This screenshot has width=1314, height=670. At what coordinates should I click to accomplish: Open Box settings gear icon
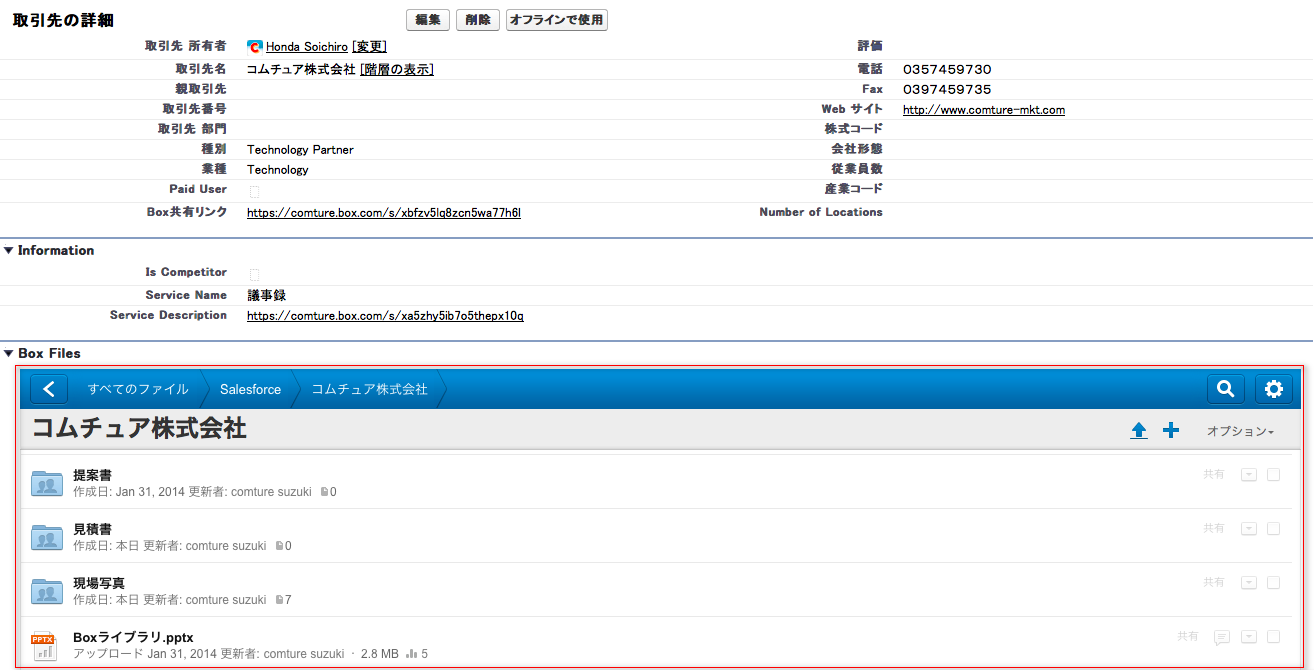click(x=1273, y=389)
